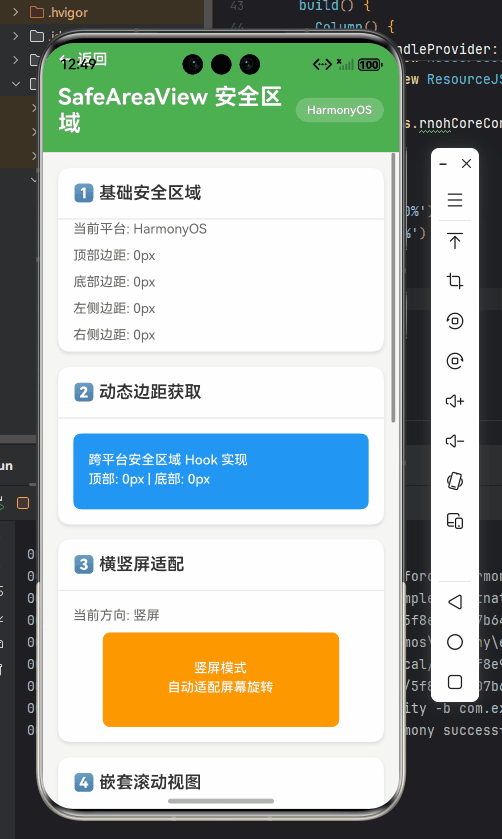Increase emulator volume
The width and height of the screenshot is (502, 839).
[x=455, y=401]
